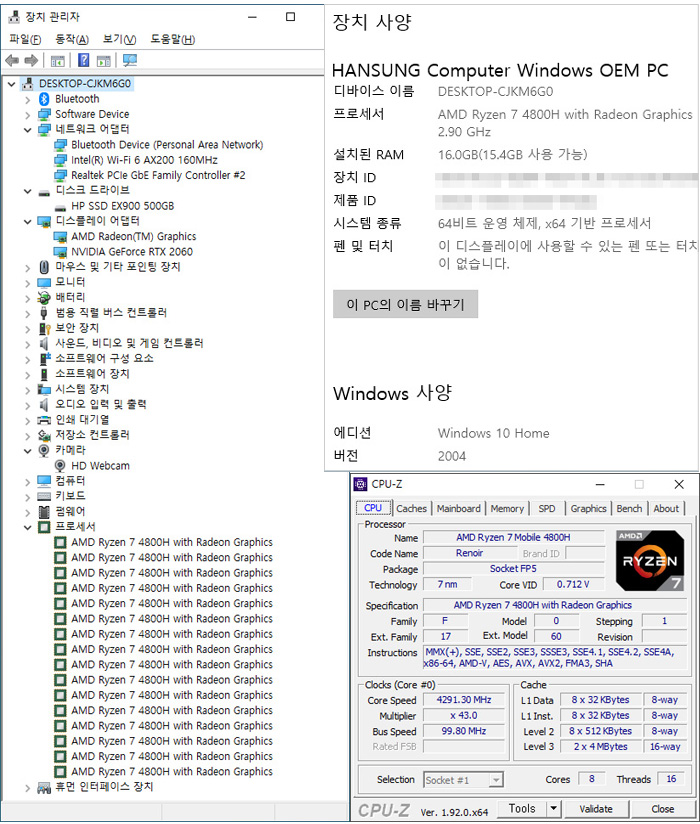Click the Code Name Renoir field
The image size is (700, 824).
470,553
